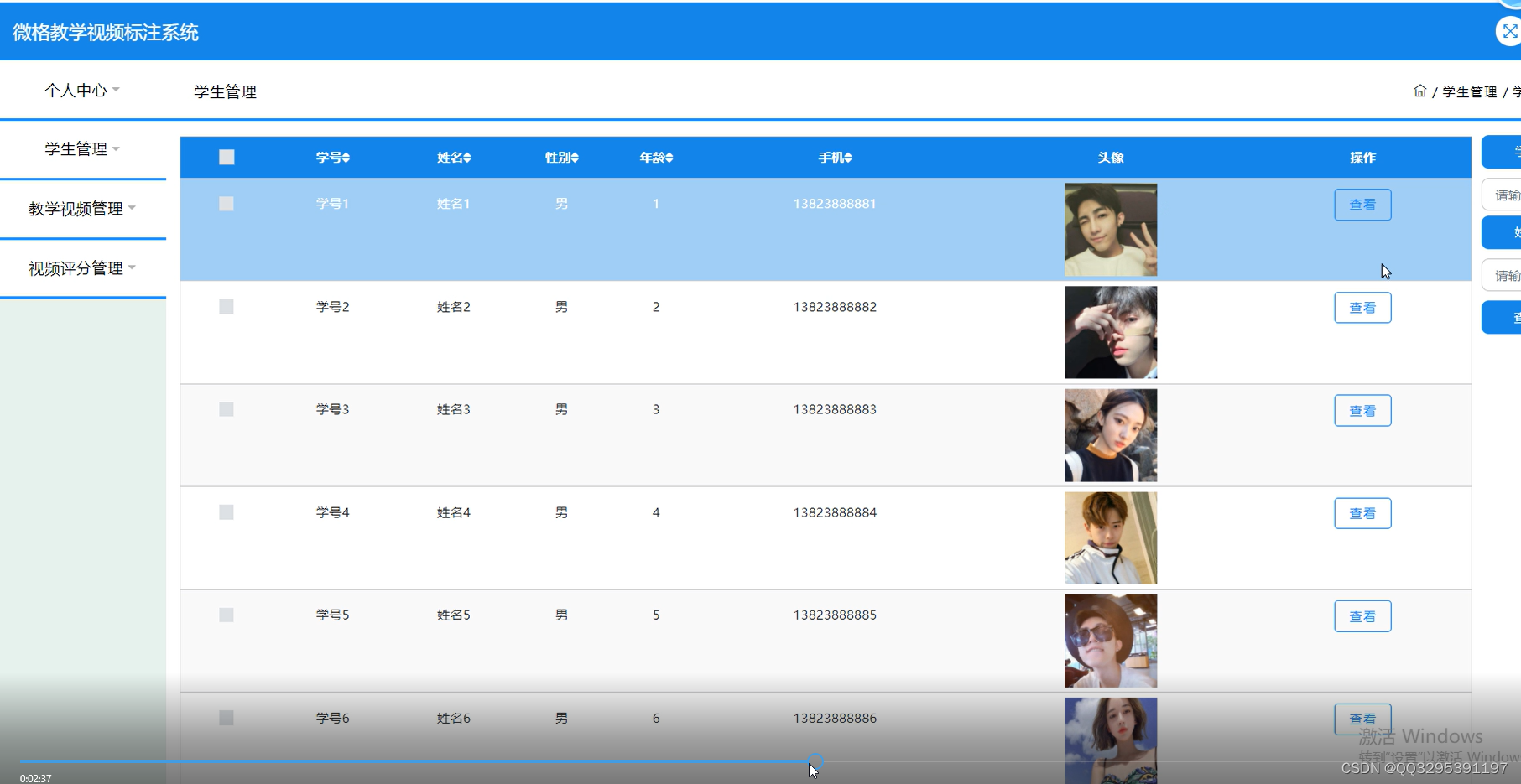
Task: Click phone number 13823888881
Action: pyautogui.click(x=835, y=204)
